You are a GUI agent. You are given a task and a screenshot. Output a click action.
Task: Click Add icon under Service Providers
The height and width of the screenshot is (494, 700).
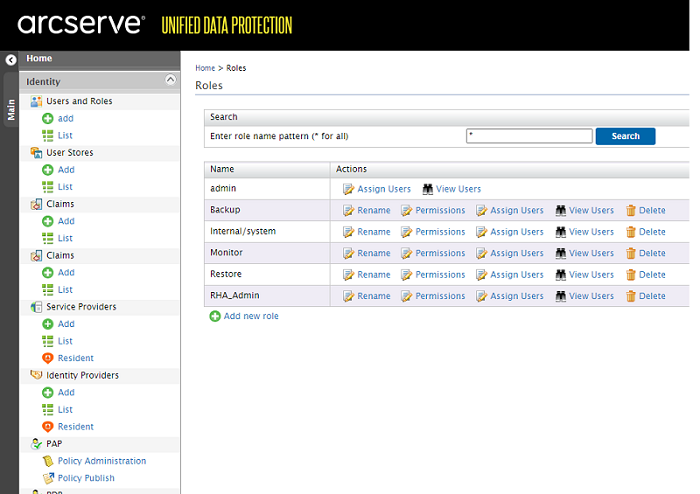(x=48, y=324)
